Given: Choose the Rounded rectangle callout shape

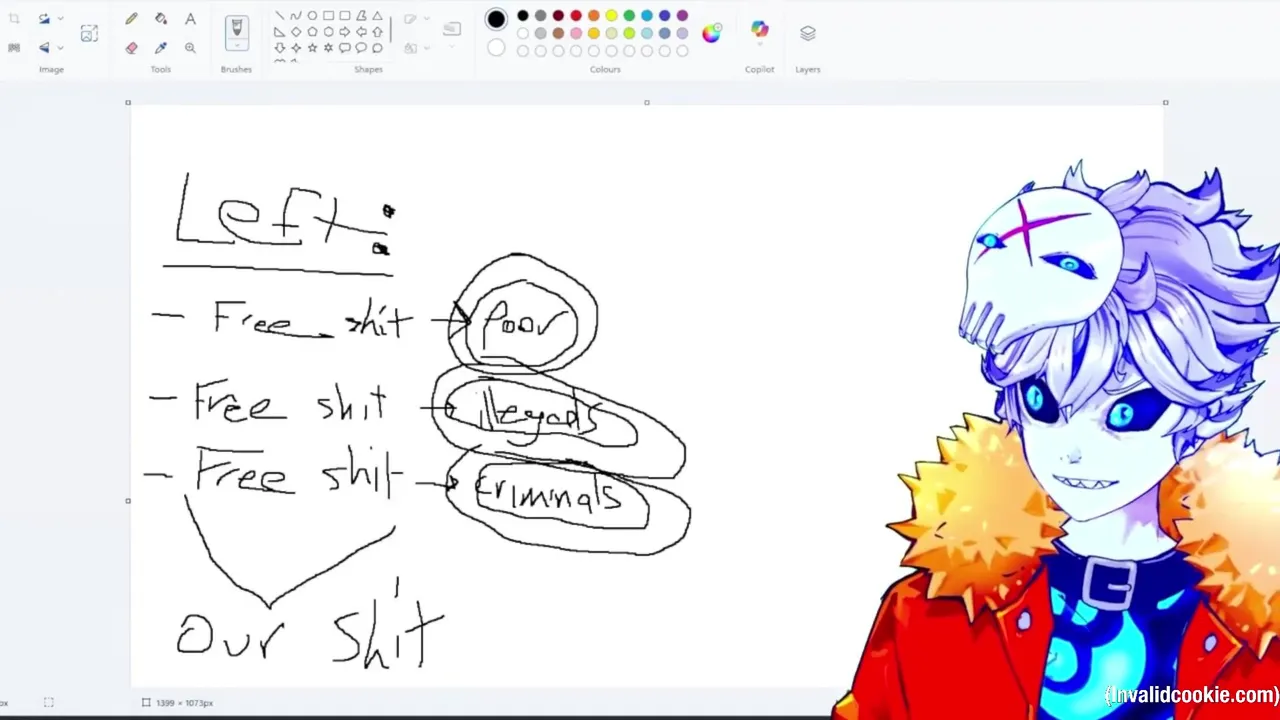Looking at the screenshot, I should click(x=344, y=47).
